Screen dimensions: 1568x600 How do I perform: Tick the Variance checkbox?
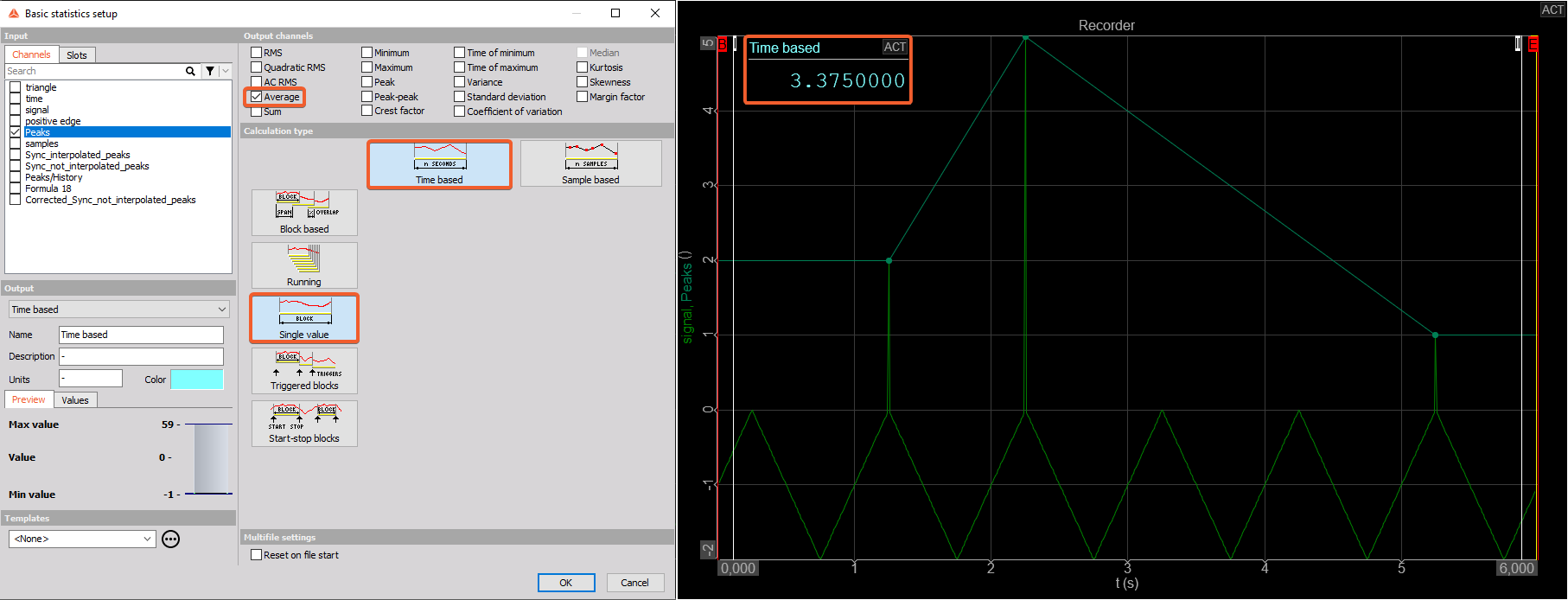click(460, 82)
